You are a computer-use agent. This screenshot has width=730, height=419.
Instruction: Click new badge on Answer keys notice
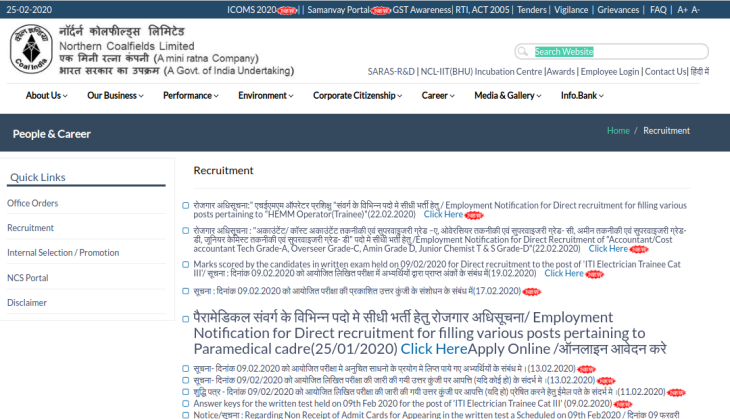coord(623,404)
